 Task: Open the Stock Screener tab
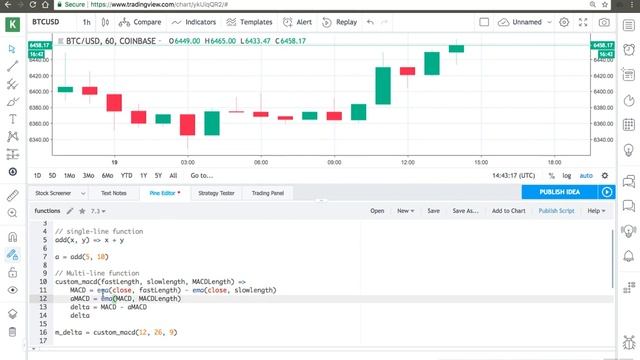[x=53, y=193]
